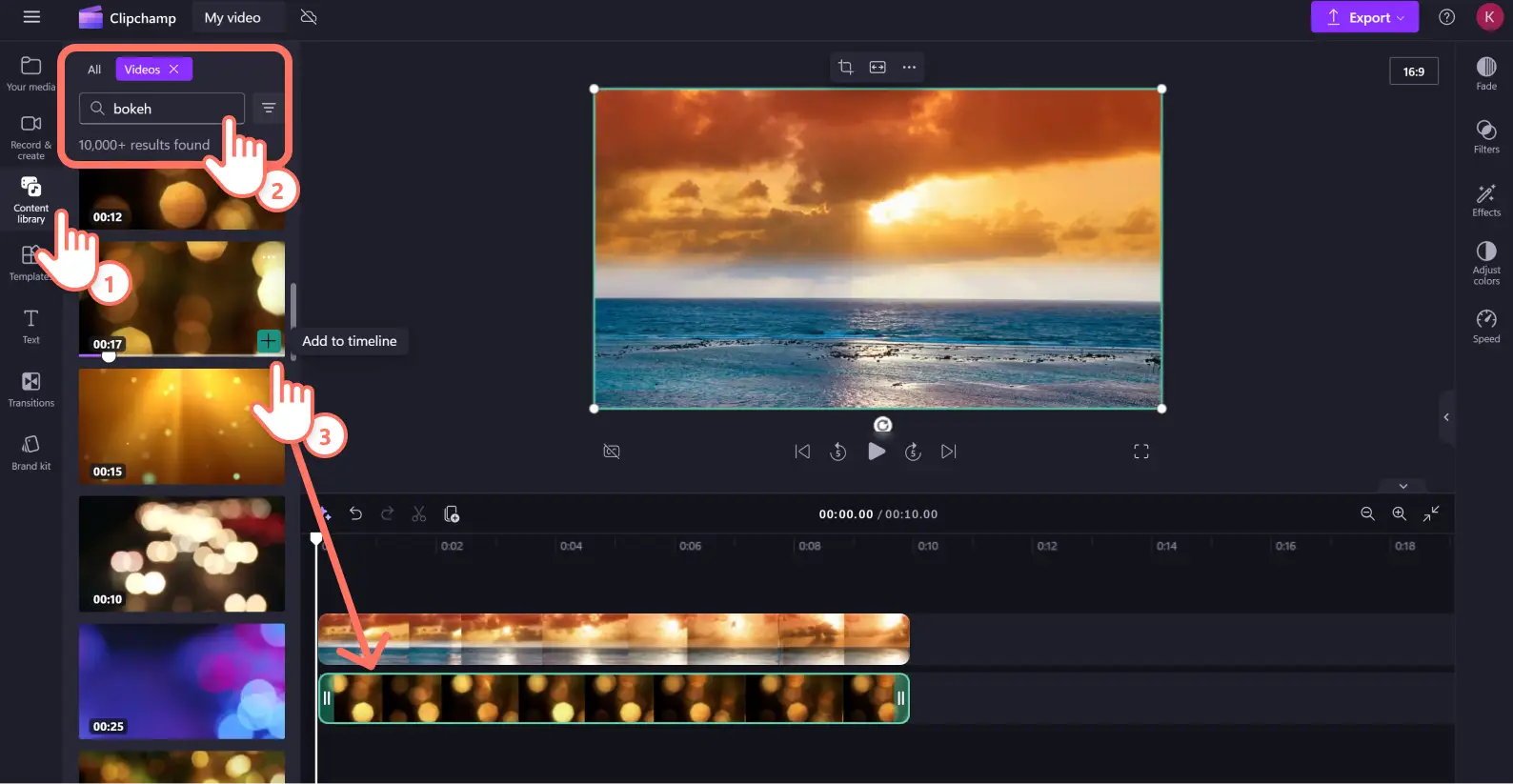
Task: Open the Transitions panel
Action: [30, 390]
